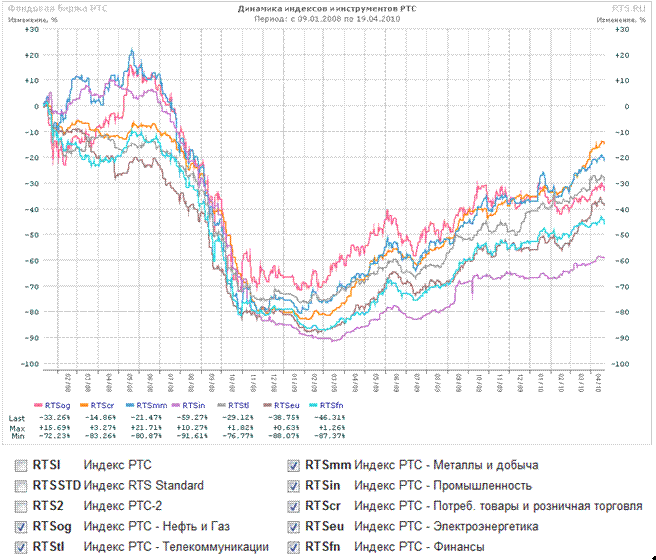Click the purple RTSin legend swatch

coord(176,405)
